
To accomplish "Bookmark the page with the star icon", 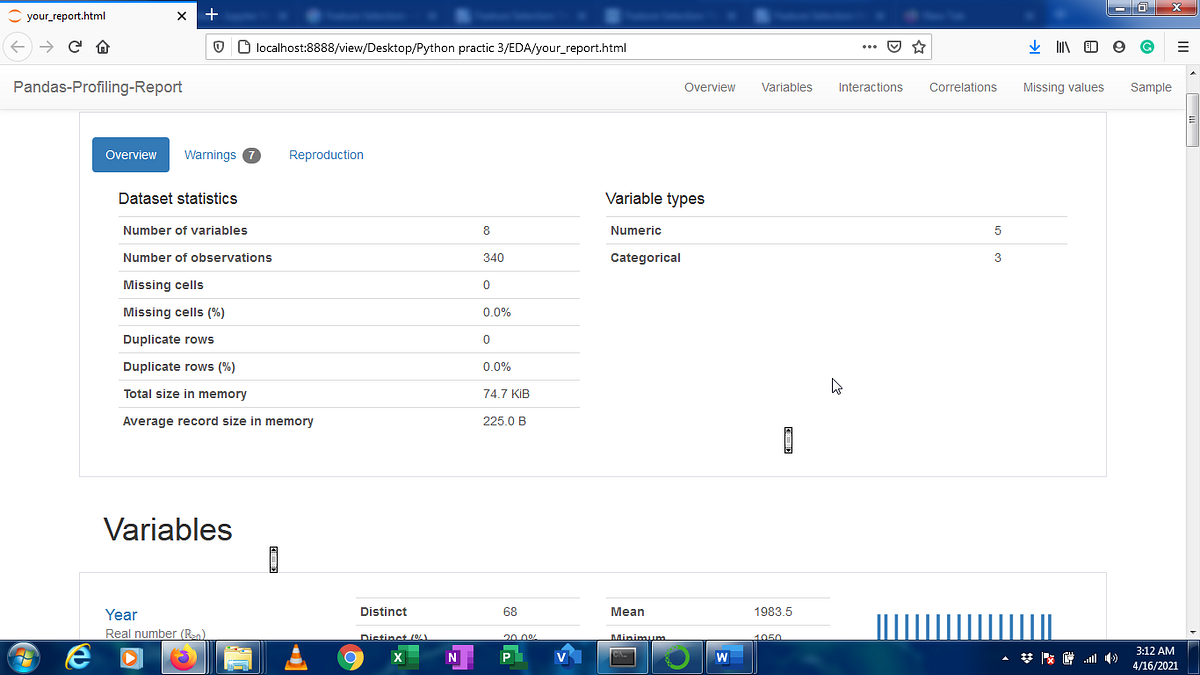I will [919, 46].
